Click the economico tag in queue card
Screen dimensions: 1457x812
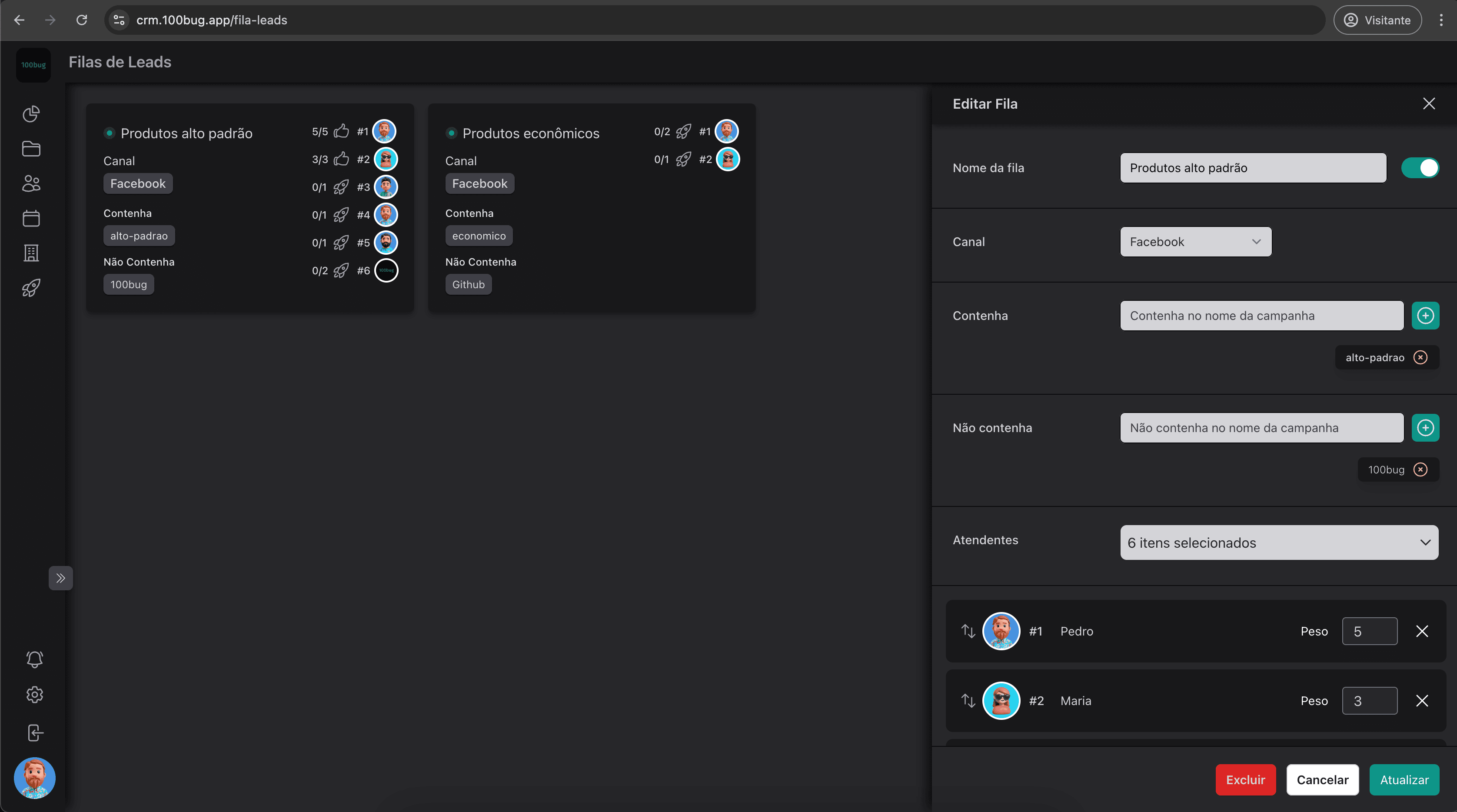point(479,236)
